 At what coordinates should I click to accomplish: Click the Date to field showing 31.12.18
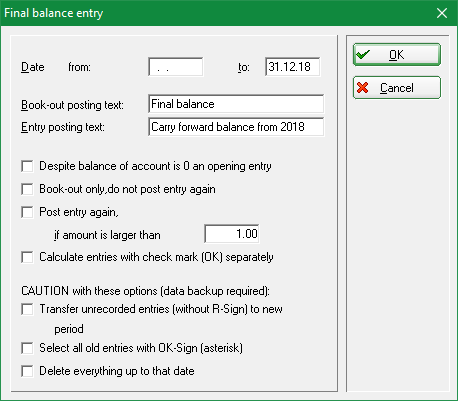point(293,67)
